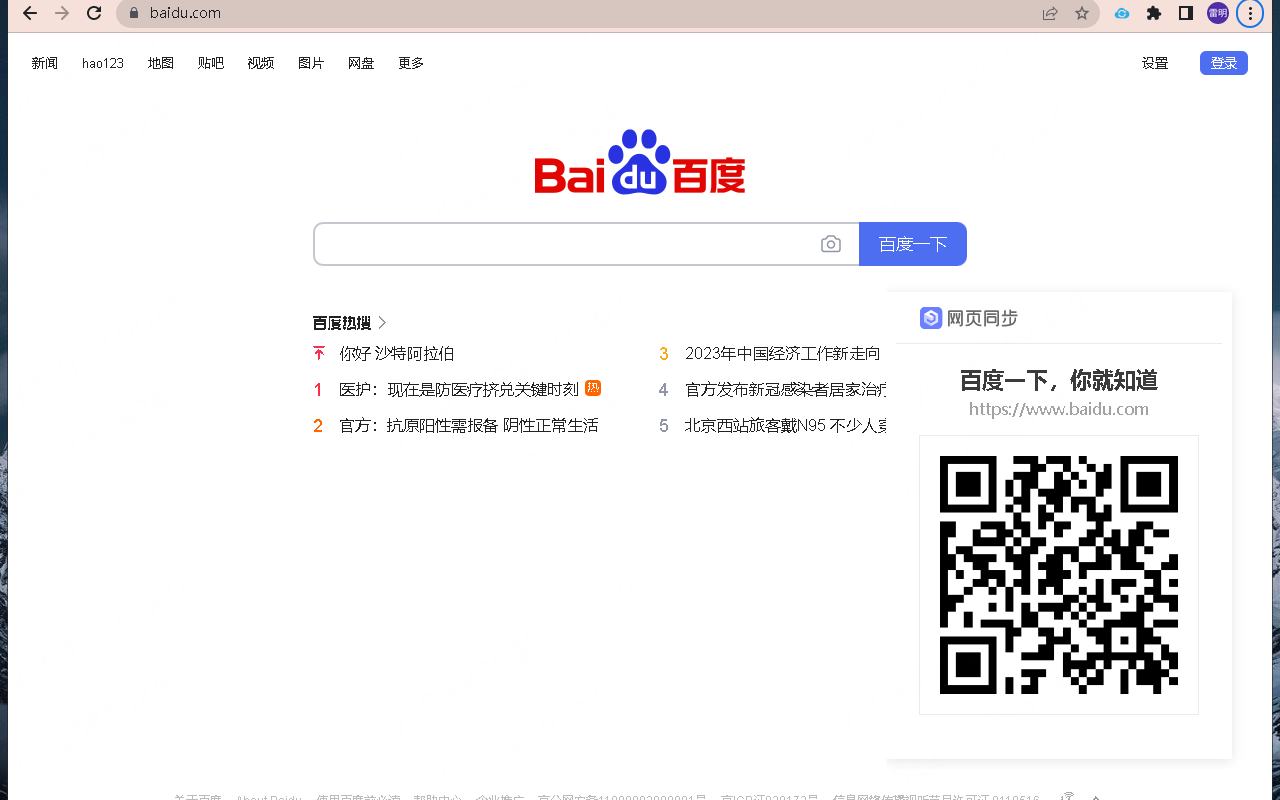Click the orange 热 badge
1280x800 pixels.
[x=593, y=388]
